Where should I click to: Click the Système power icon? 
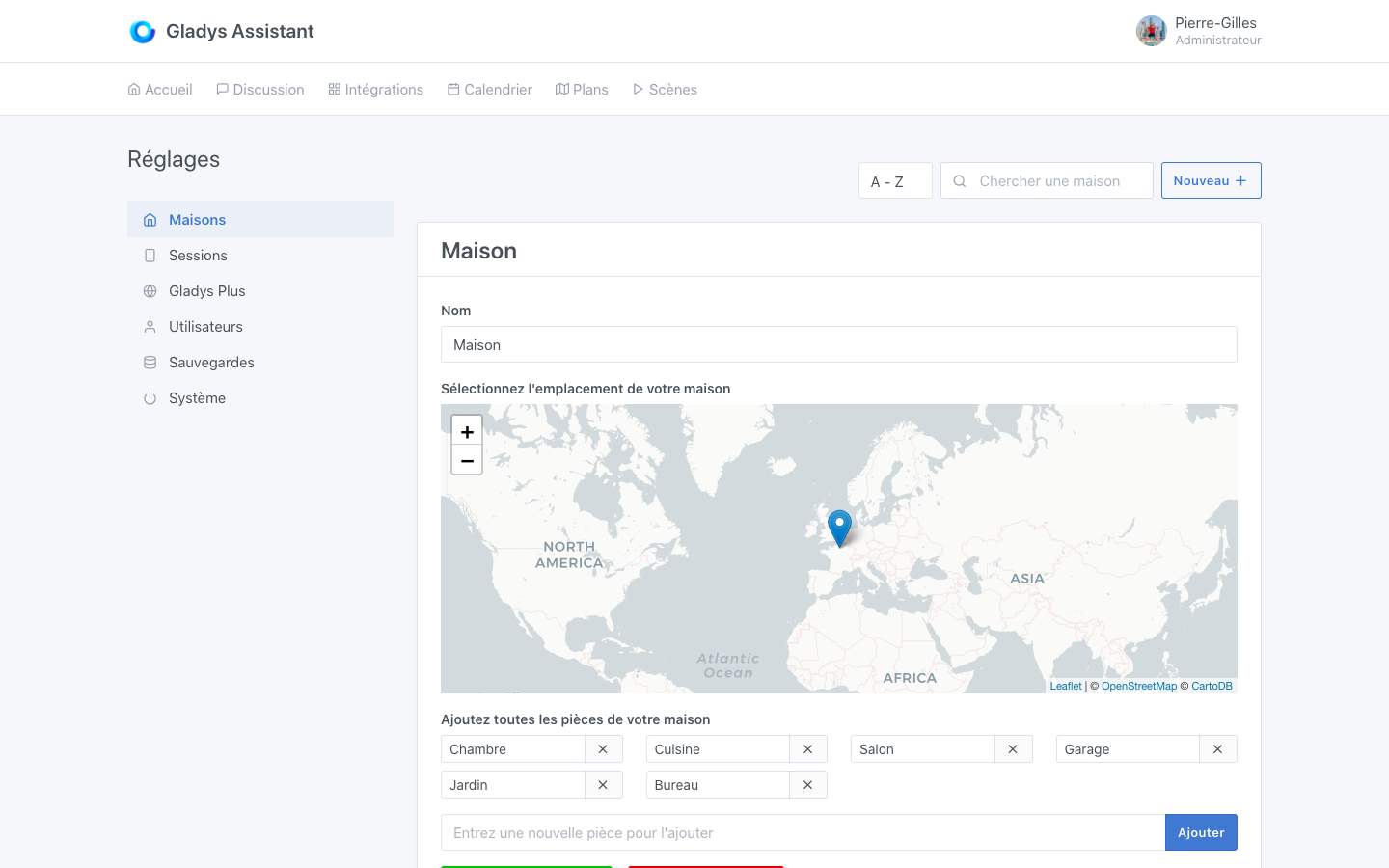tap(150, 397)
